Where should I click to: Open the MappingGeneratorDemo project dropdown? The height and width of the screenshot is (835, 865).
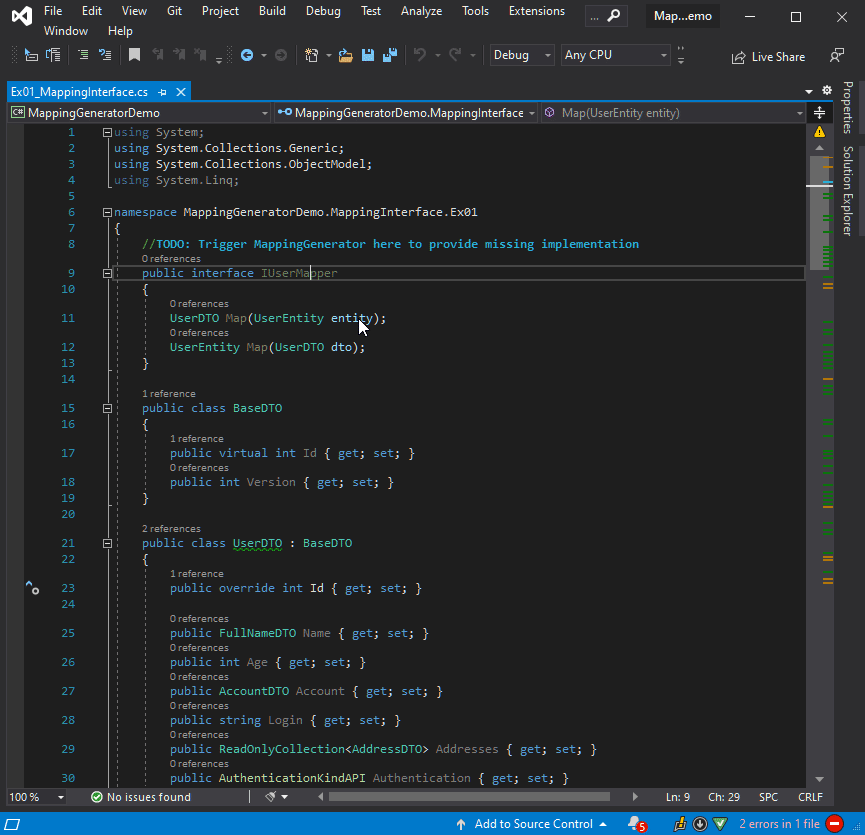point(140,113)
